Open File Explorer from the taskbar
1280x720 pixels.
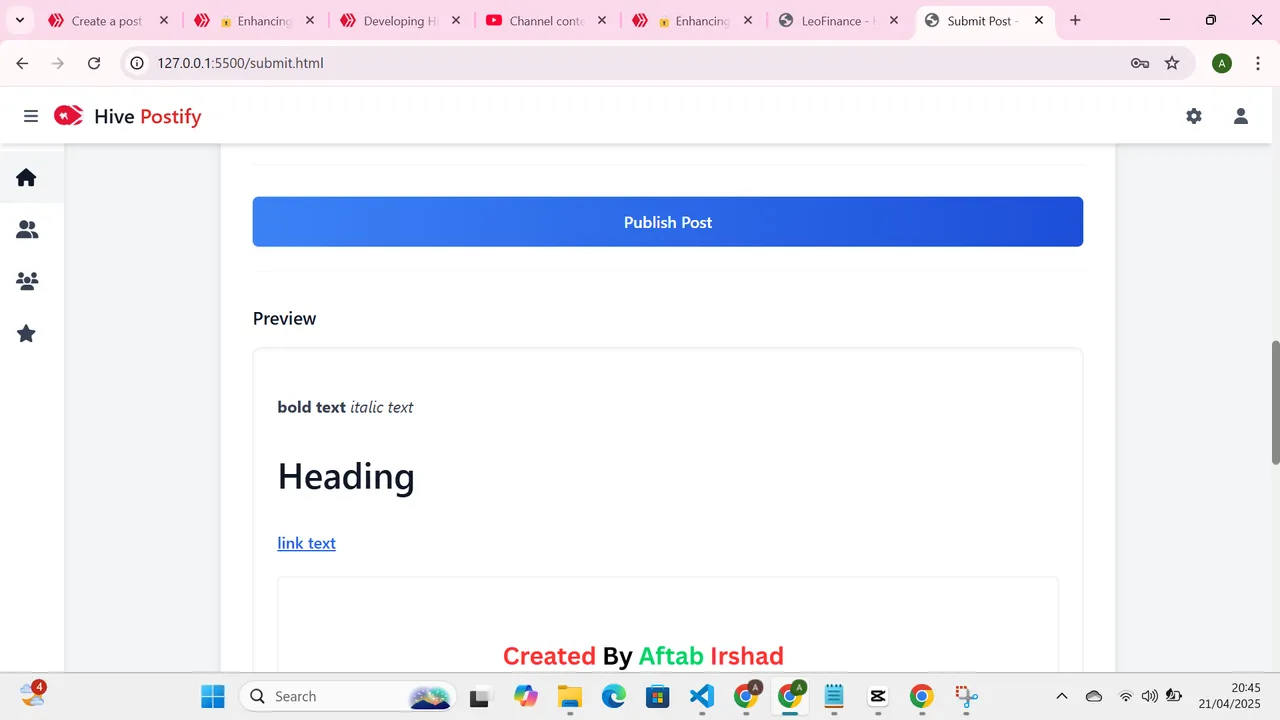pos(569,696)
